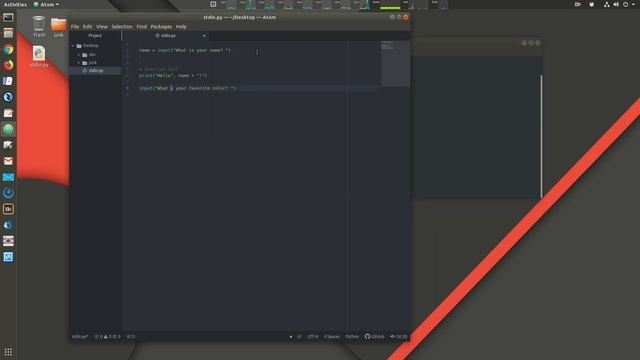This screenshot has height=360, width=640.
Task: Launch Google Chrome from the dock
Action: click(x=8, y=49)
